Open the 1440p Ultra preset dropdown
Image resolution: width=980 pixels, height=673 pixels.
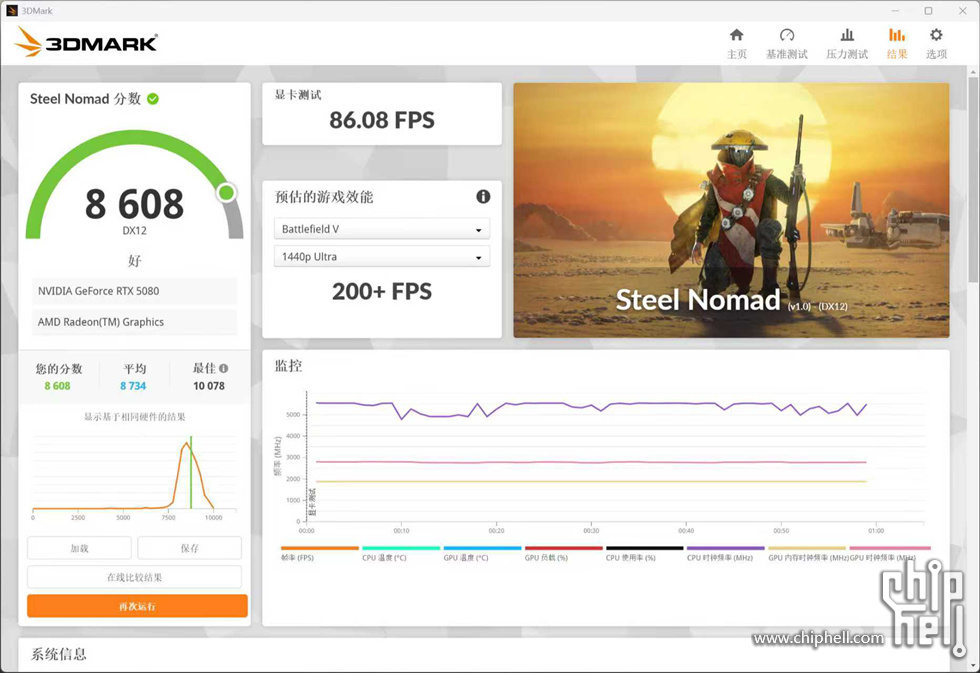tap(382, 256)
